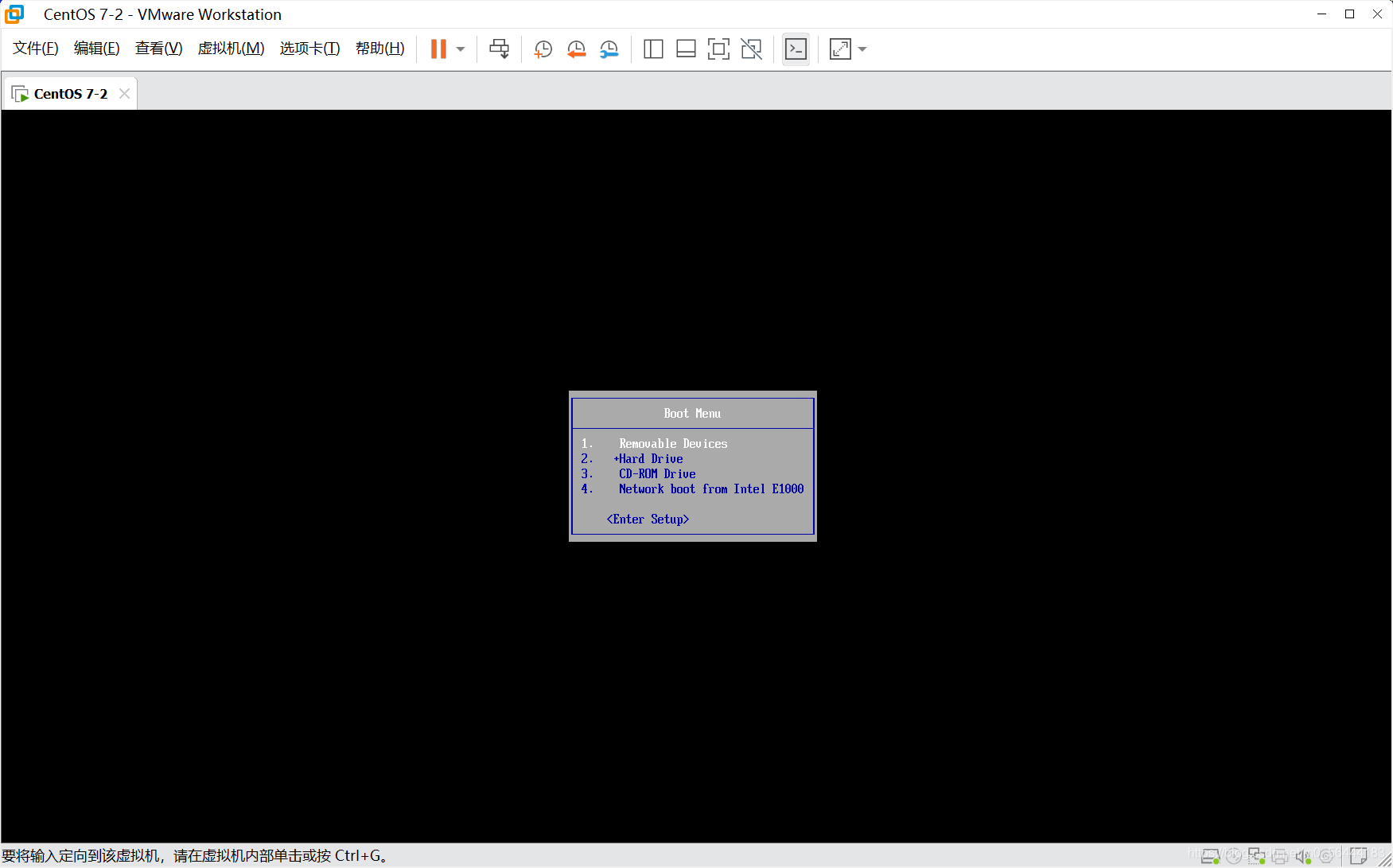The width and height of the screenshot is (1393, 868).
Task: Select Network boot from Intel E1000
Action: point(711,489)
